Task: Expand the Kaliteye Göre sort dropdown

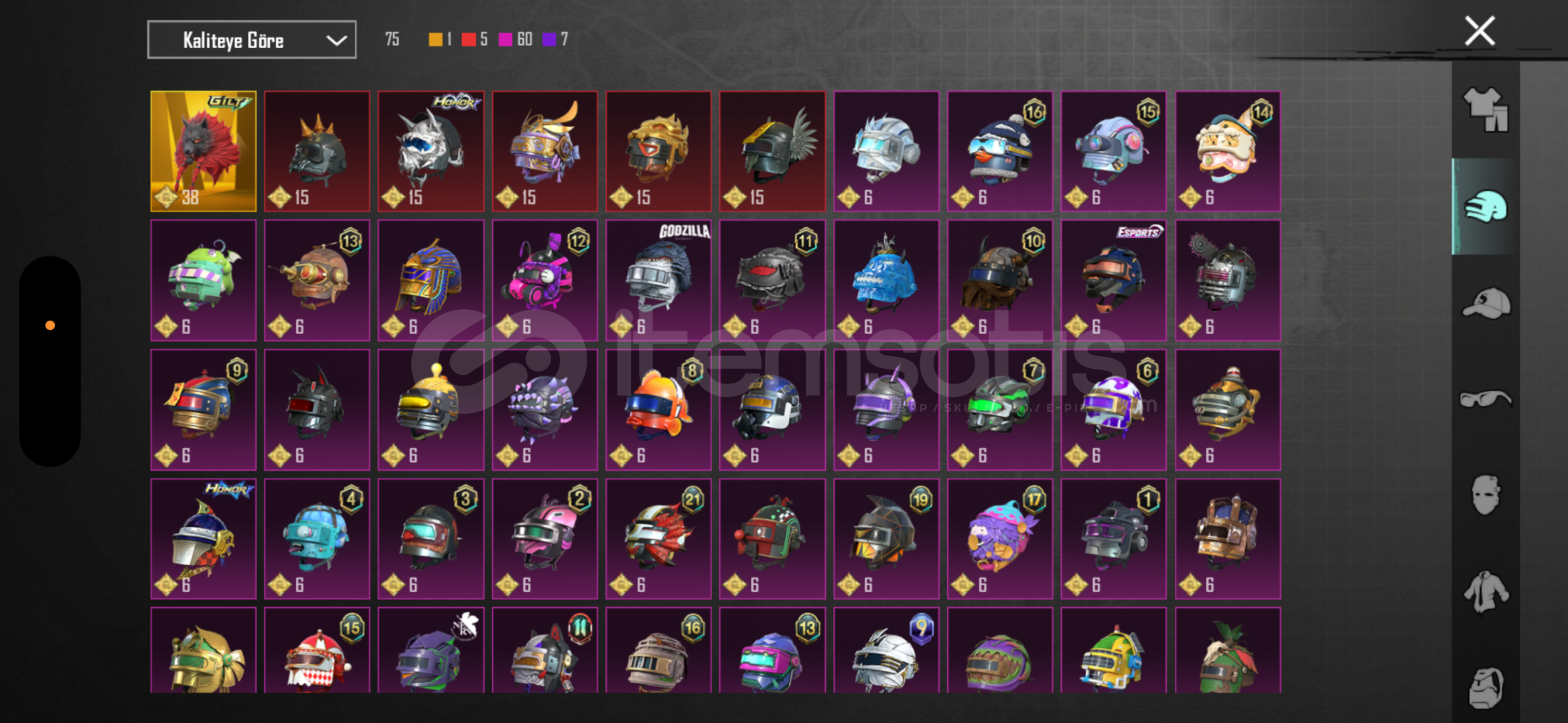Action: 252,40
